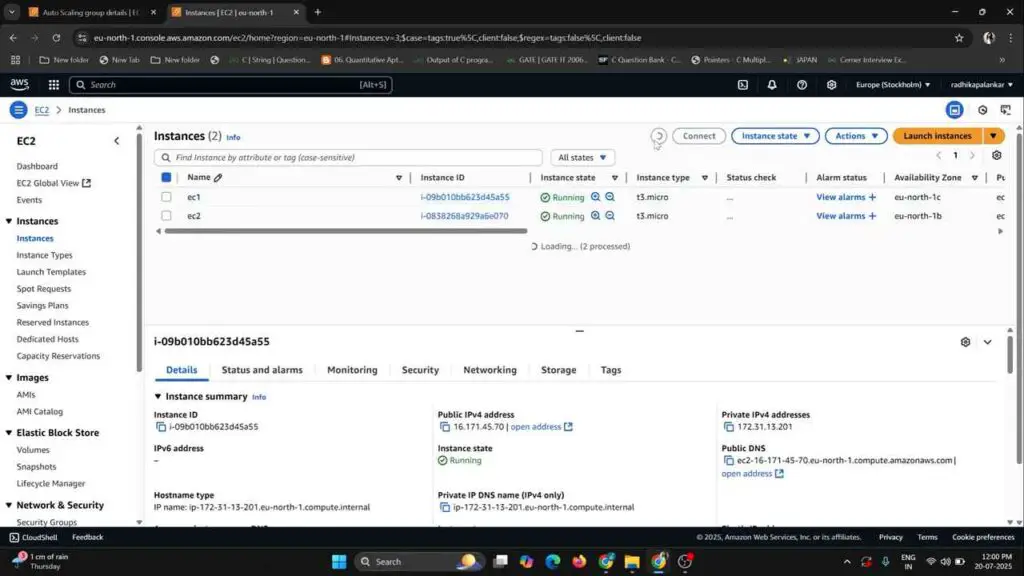1024x576 pixels.
Task: Open the help question mark icon
Action: 802,85
